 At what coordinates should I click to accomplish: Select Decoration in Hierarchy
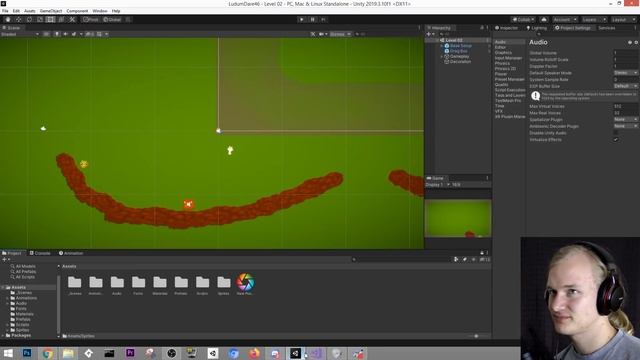[x=460, y=62]
